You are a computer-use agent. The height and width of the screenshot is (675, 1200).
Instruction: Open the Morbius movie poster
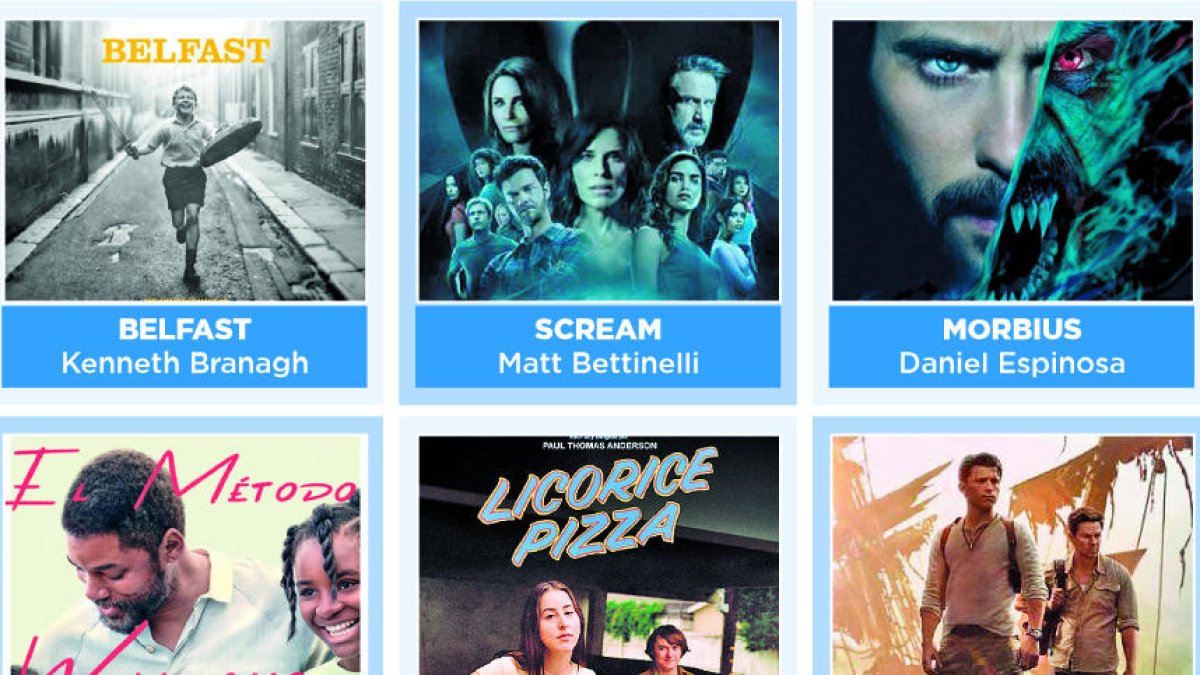point(1013,160)
